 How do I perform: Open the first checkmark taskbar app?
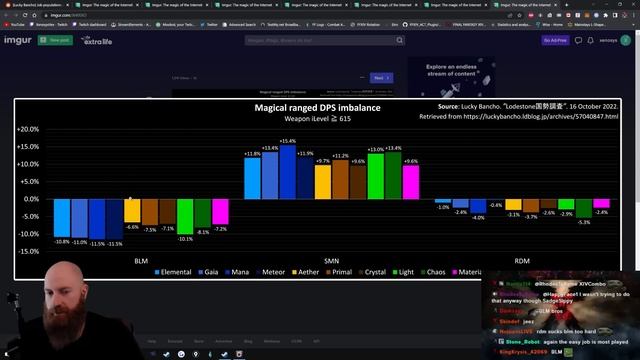[166, 354]
